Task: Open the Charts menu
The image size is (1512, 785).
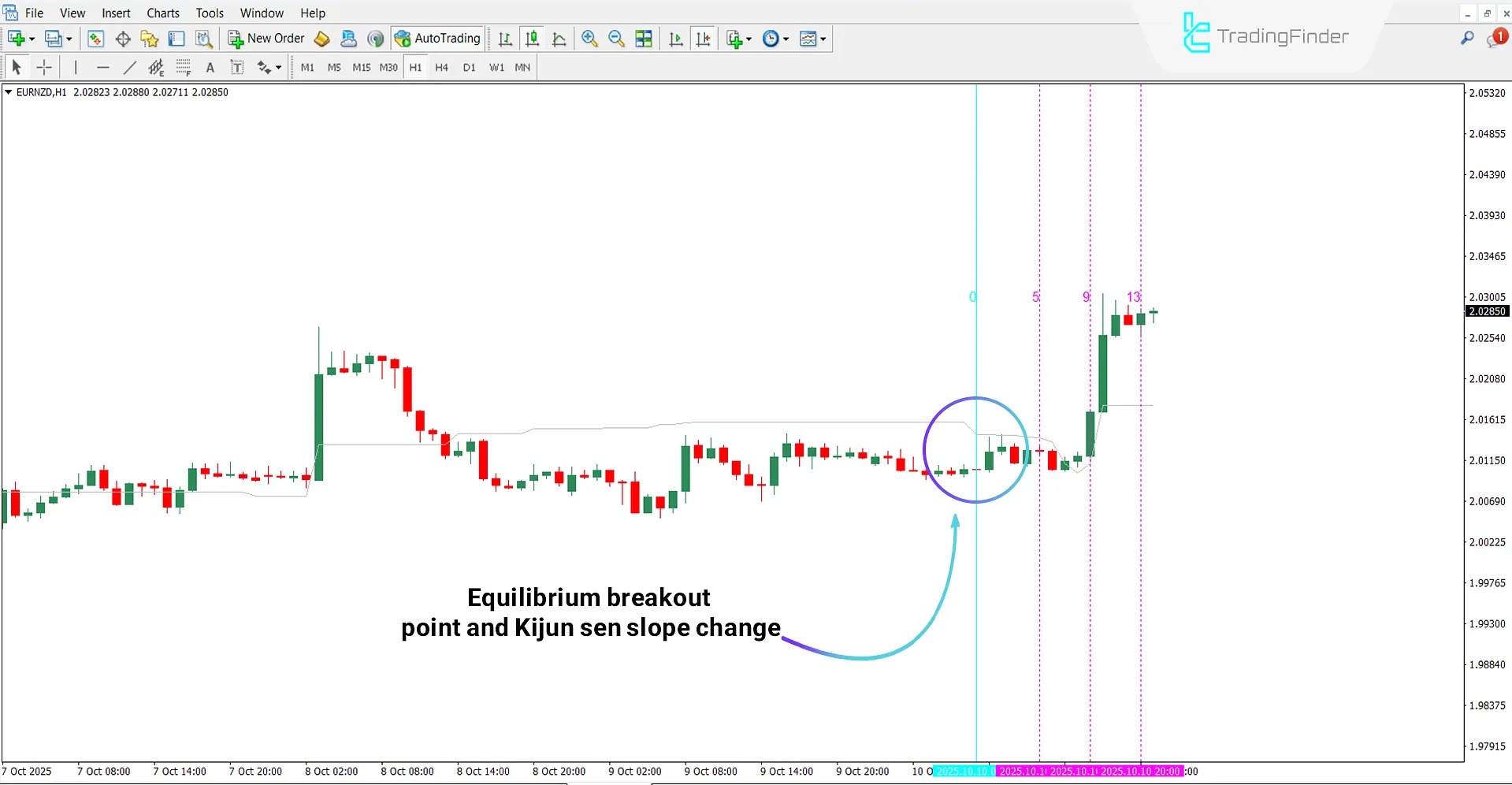Action: click(x=162, y=13)
